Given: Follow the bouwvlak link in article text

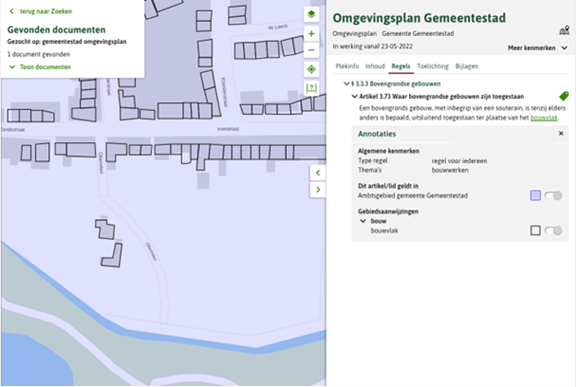Looking at the screenshot, I should click(x=544, y=117).
